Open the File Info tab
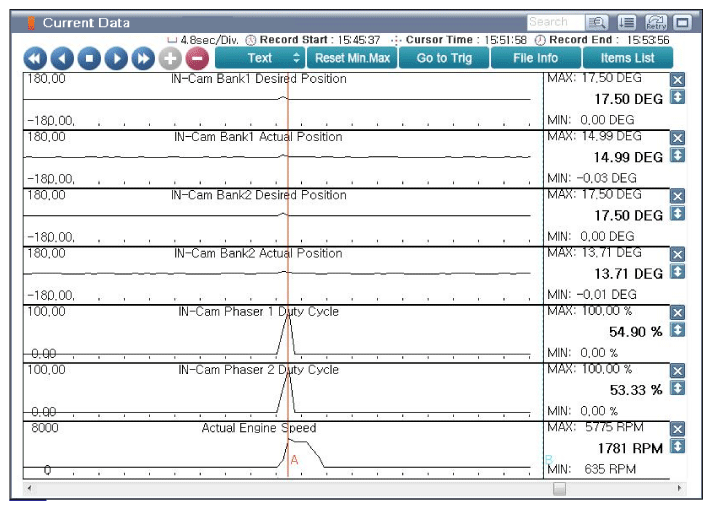 point(535,58)
